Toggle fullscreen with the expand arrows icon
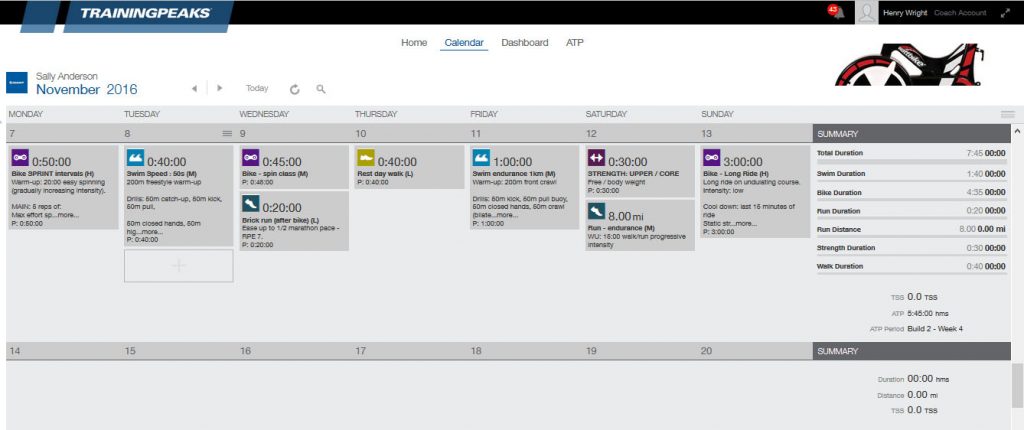 (x=1005, y=13)
